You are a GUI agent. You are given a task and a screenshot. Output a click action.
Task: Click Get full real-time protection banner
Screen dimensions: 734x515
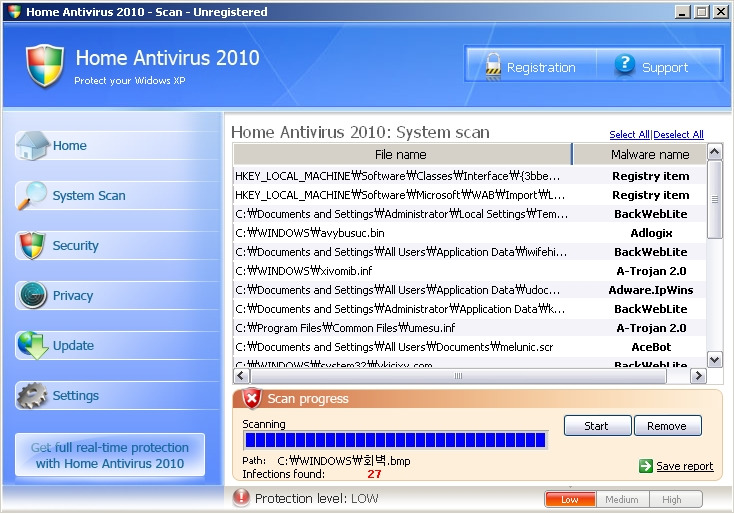click(x=110, y=455)
